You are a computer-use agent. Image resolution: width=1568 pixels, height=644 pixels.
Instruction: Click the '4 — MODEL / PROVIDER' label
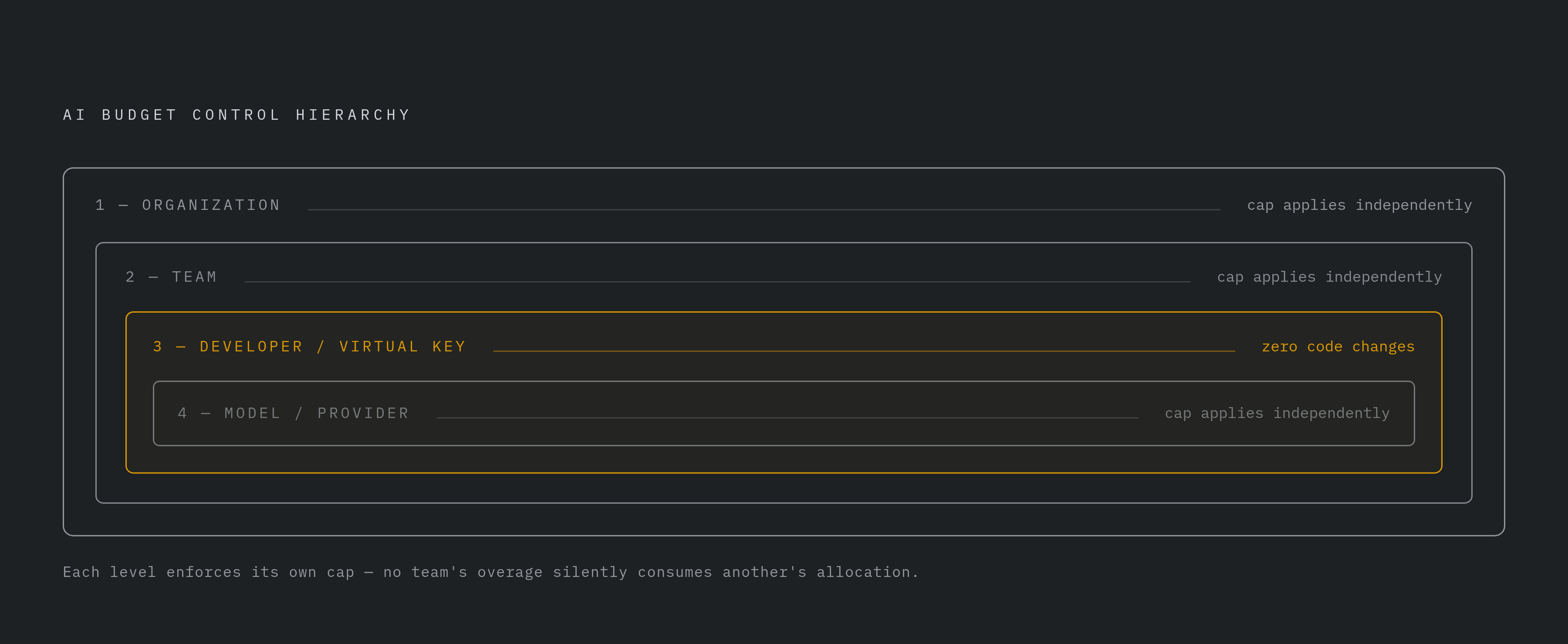[294, 413]
